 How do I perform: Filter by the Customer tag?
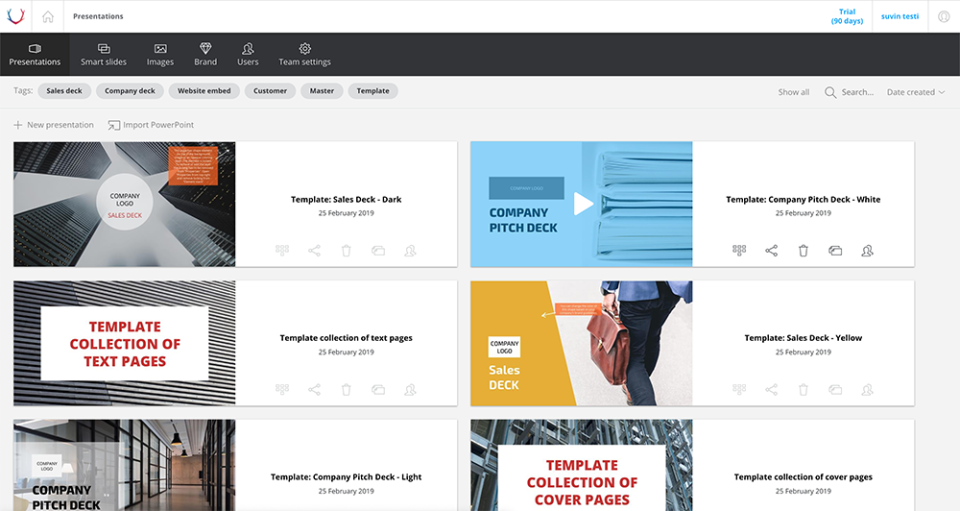pyautogui.click(x=270, y=91)
